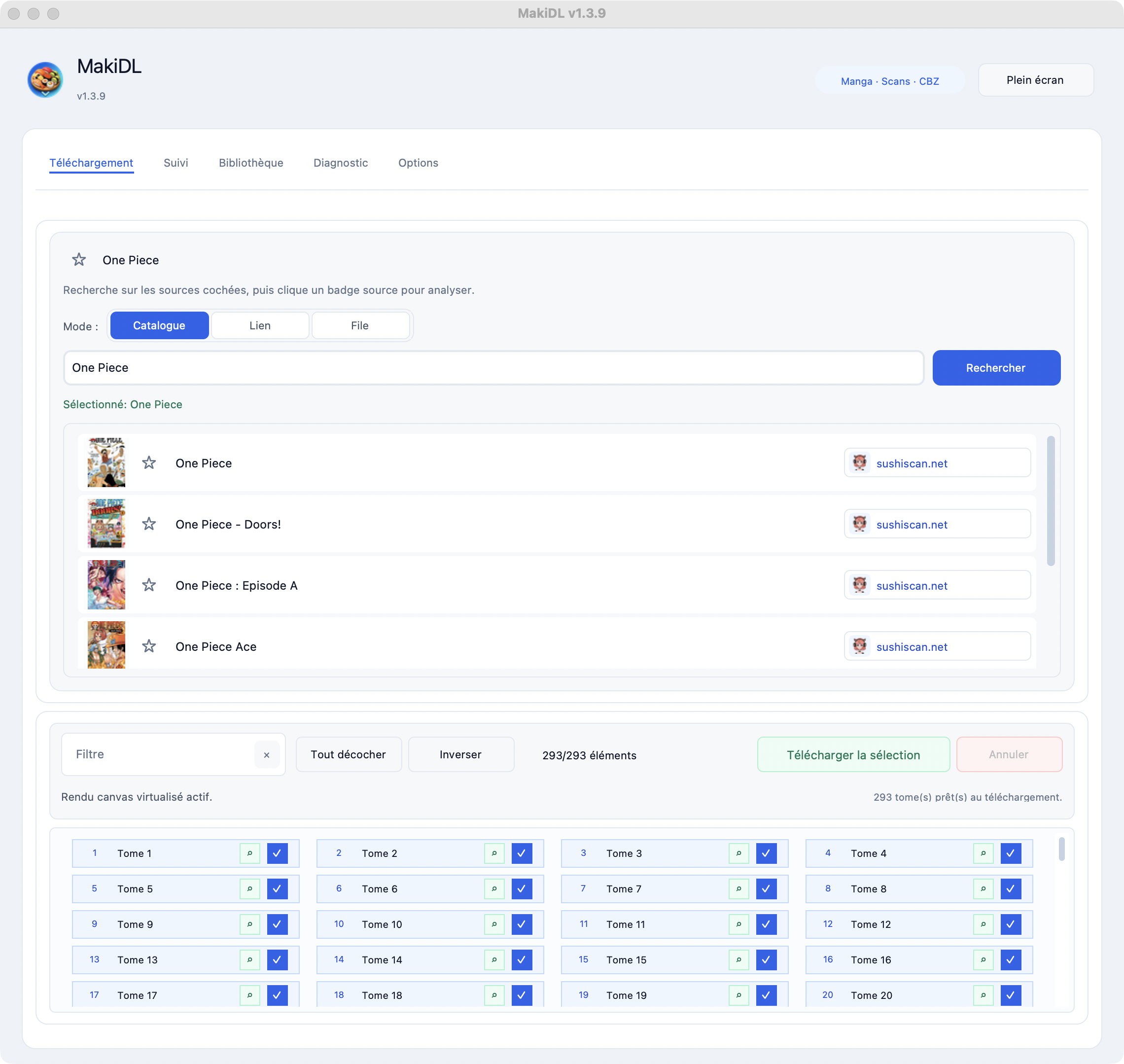
Task: Uncheck Tome 11 checkbox
Action: 766,924
